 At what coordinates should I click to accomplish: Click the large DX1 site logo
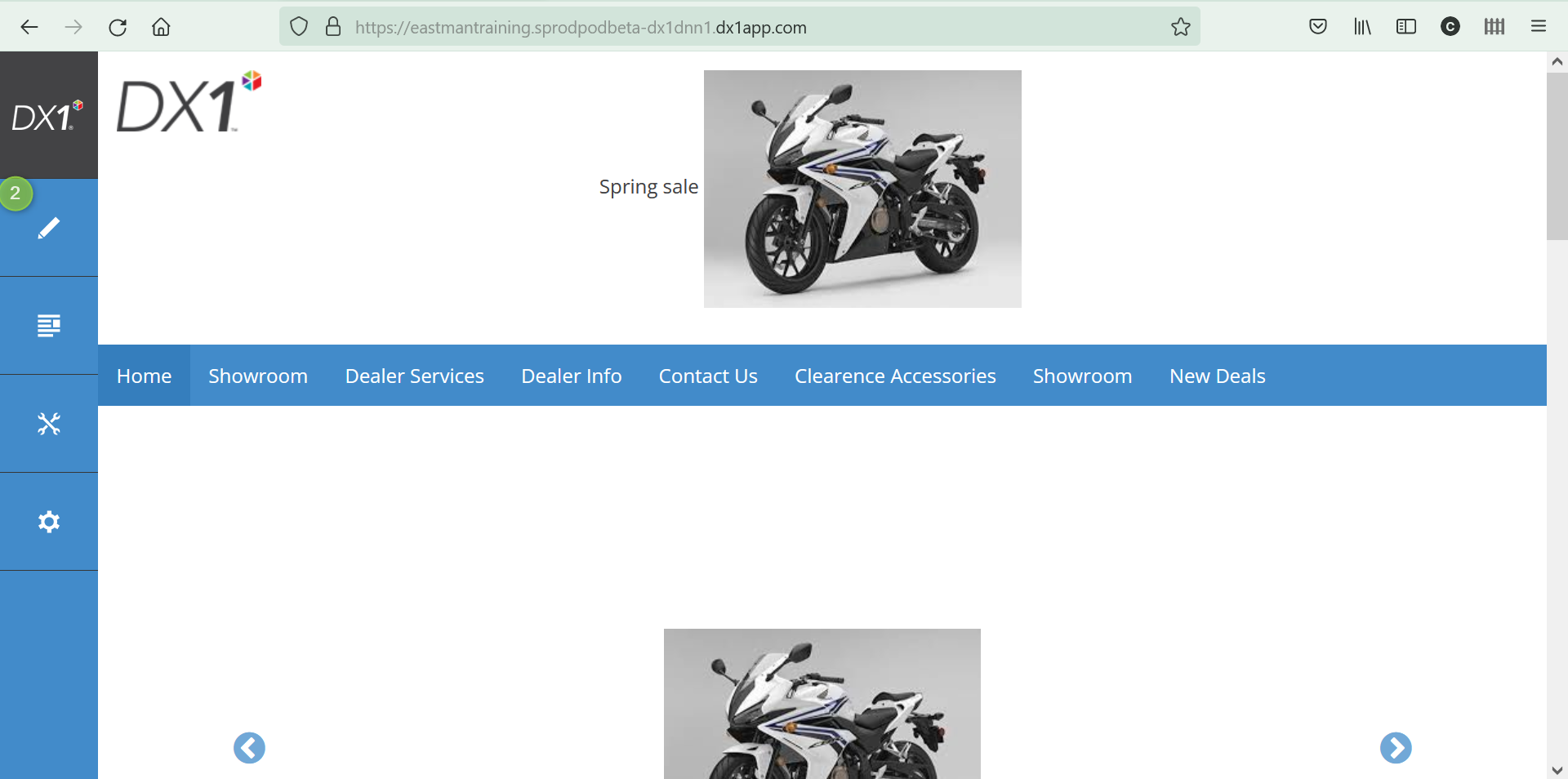click(x=189, y=103)
